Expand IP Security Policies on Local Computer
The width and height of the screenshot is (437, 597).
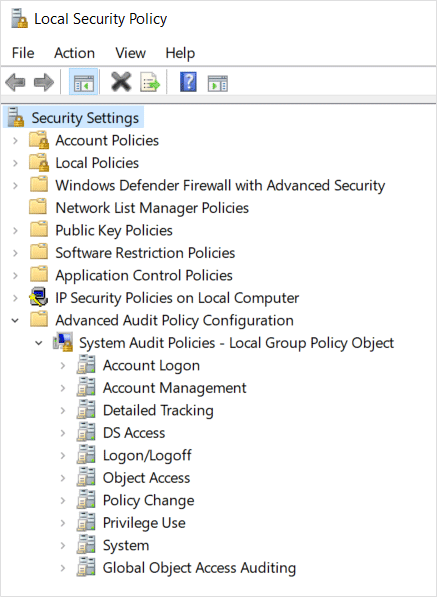pos(15,298)
